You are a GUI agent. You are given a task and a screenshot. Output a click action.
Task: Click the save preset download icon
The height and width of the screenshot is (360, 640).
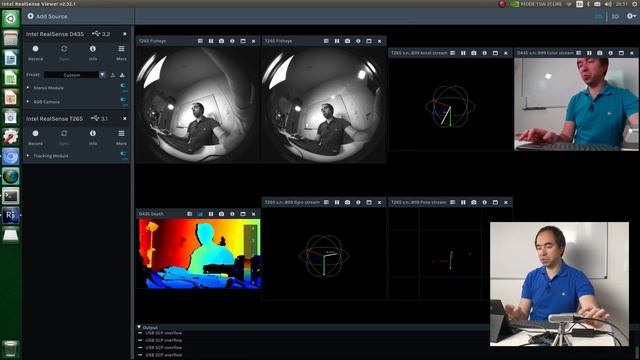click(122, 75)
